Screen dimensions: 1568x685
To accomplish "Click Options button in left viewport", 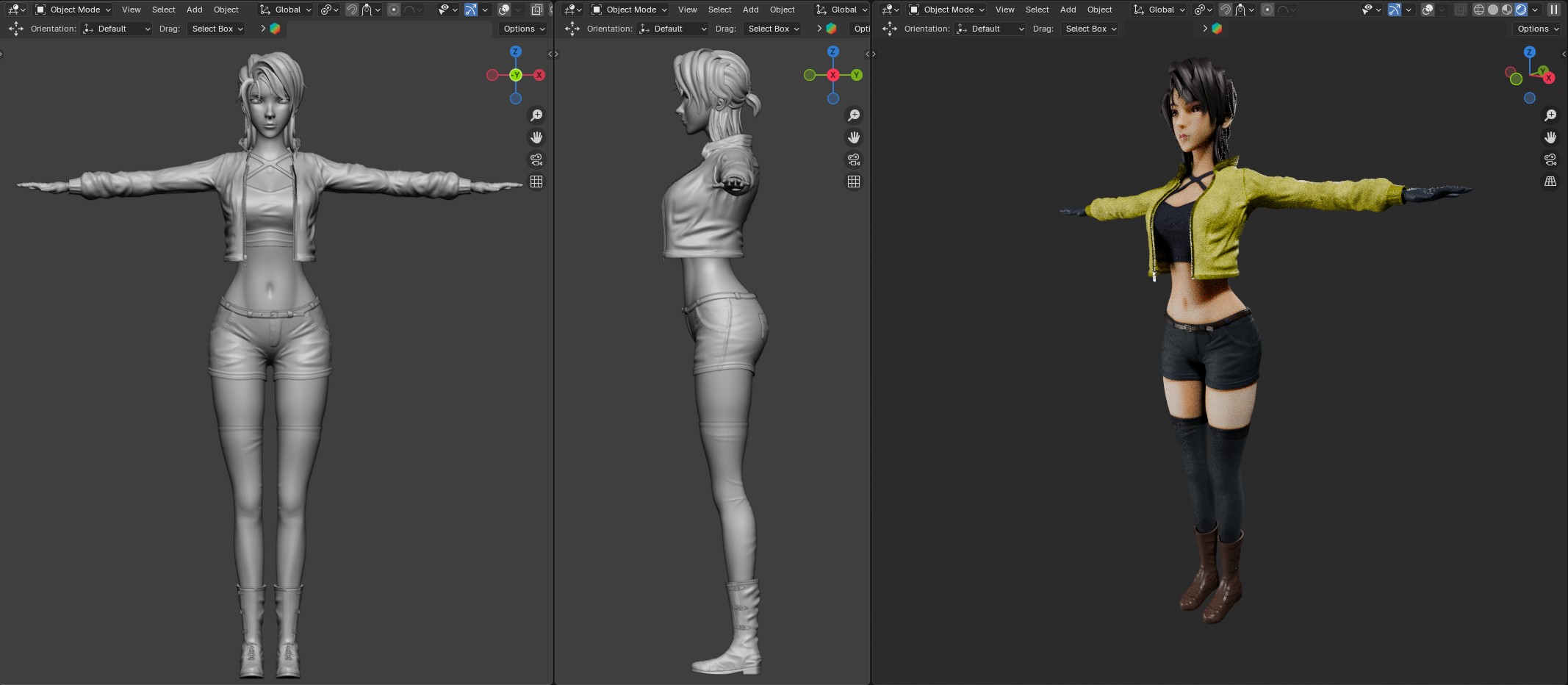I will [x=524, y=29].
